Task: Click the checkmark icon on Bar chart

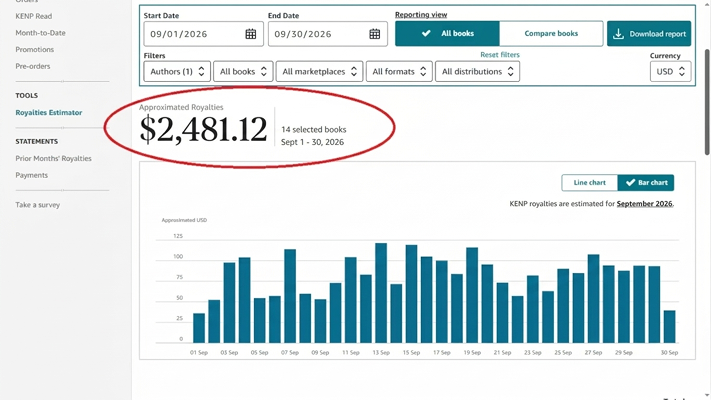Action: point(630,182)
